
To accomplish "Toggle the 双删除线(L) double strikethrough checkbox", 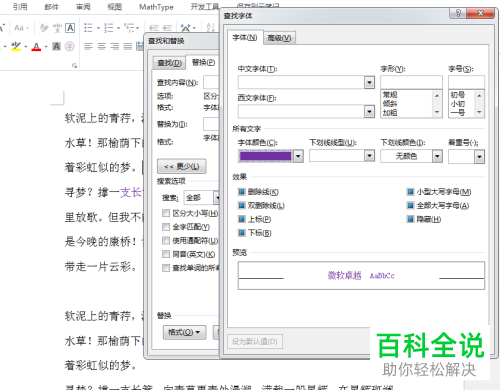I will [x=242, y=205].
